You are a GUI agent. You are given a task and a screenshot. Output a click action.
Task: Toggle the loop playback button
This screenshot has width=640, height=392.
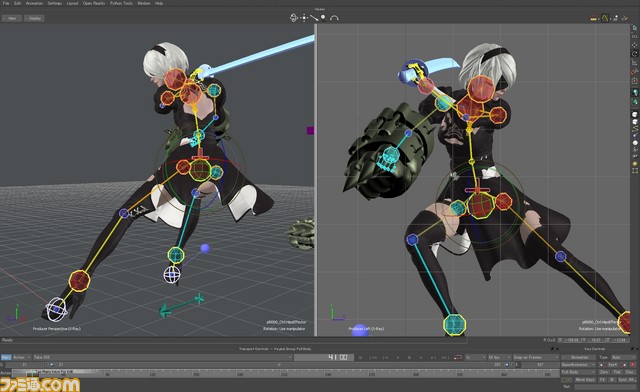coord(458,358)
